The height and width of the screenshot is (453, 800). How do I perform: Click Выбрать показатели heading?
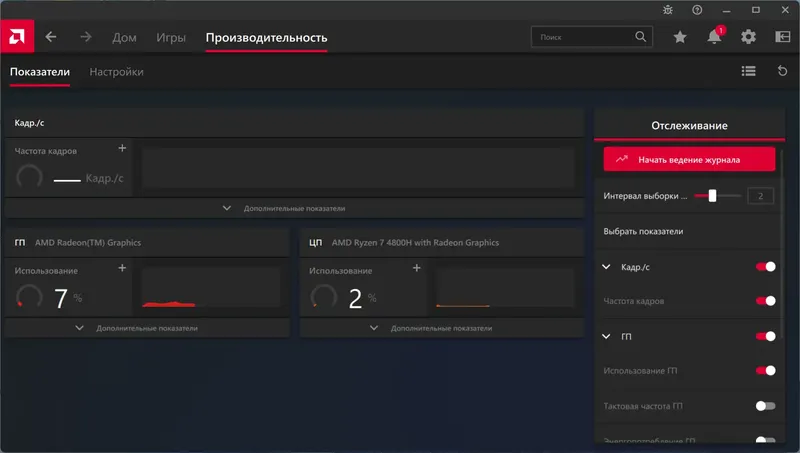coord(643,232)
